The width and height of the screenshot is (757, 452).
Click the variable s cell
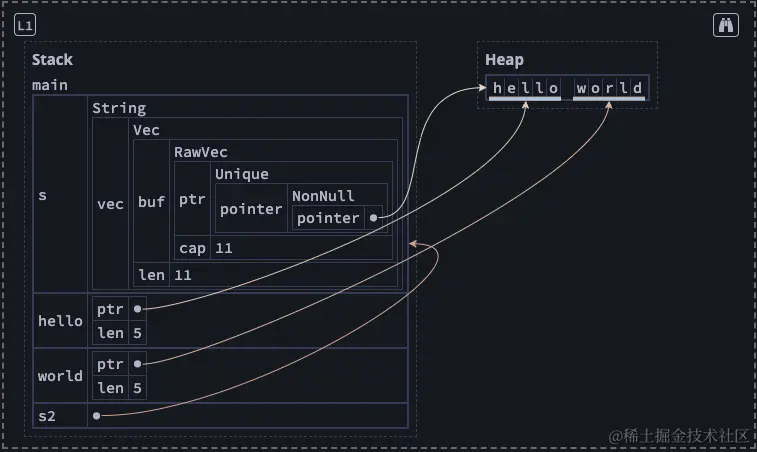pyautogui.click(x=60, y=195)
